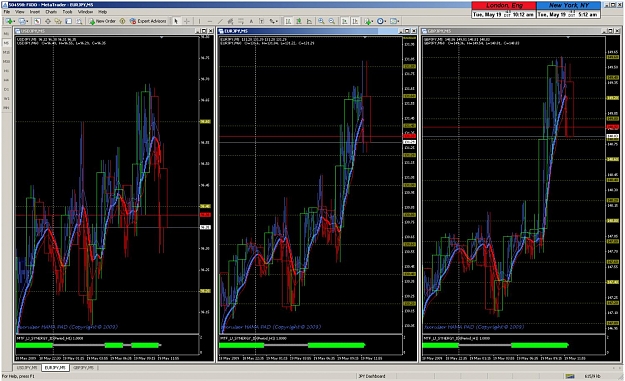Click the gold coin icon beside New Order
The width and height of the screenshot is (625, 381).
click(122, 21)
